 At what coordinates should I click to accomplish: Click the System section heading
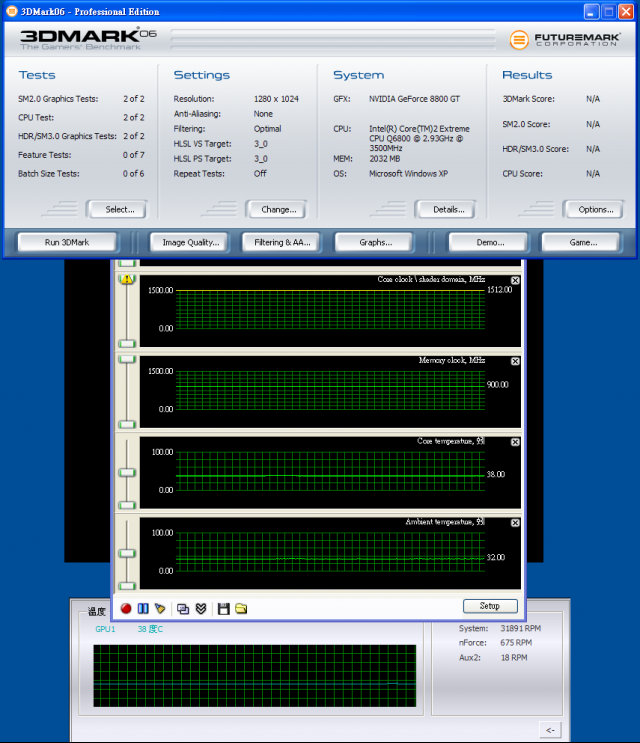358,75
